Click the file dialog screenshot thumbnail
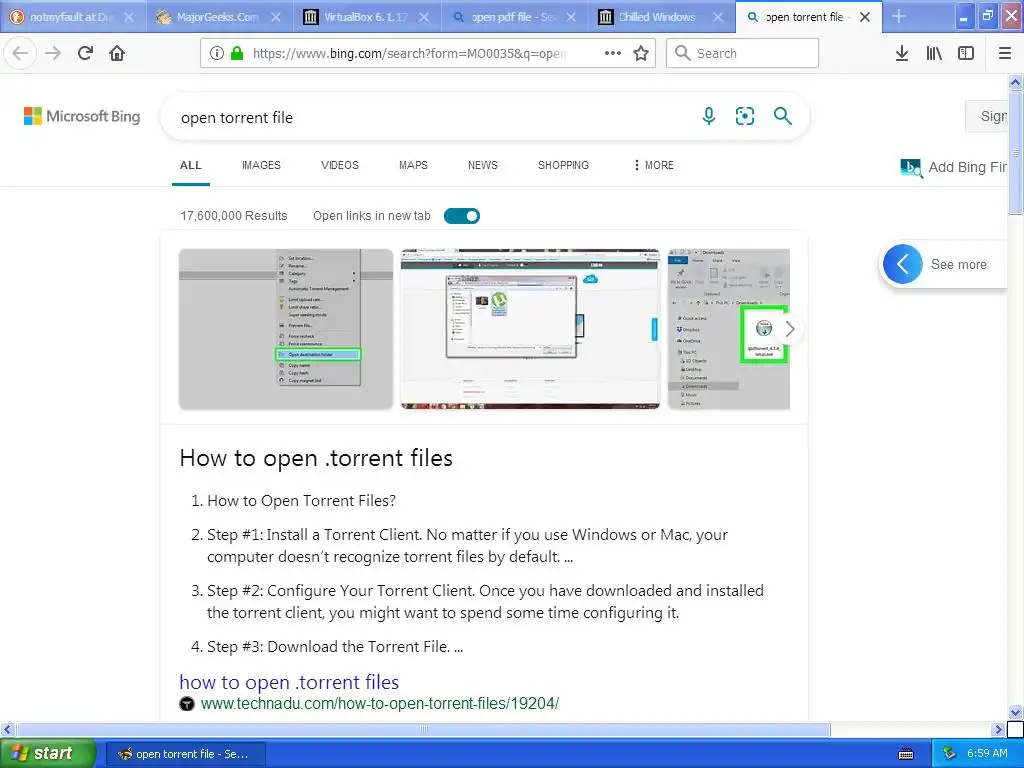Image resolution: width=1024 pixels, height=768 pixels. (530, 329)
